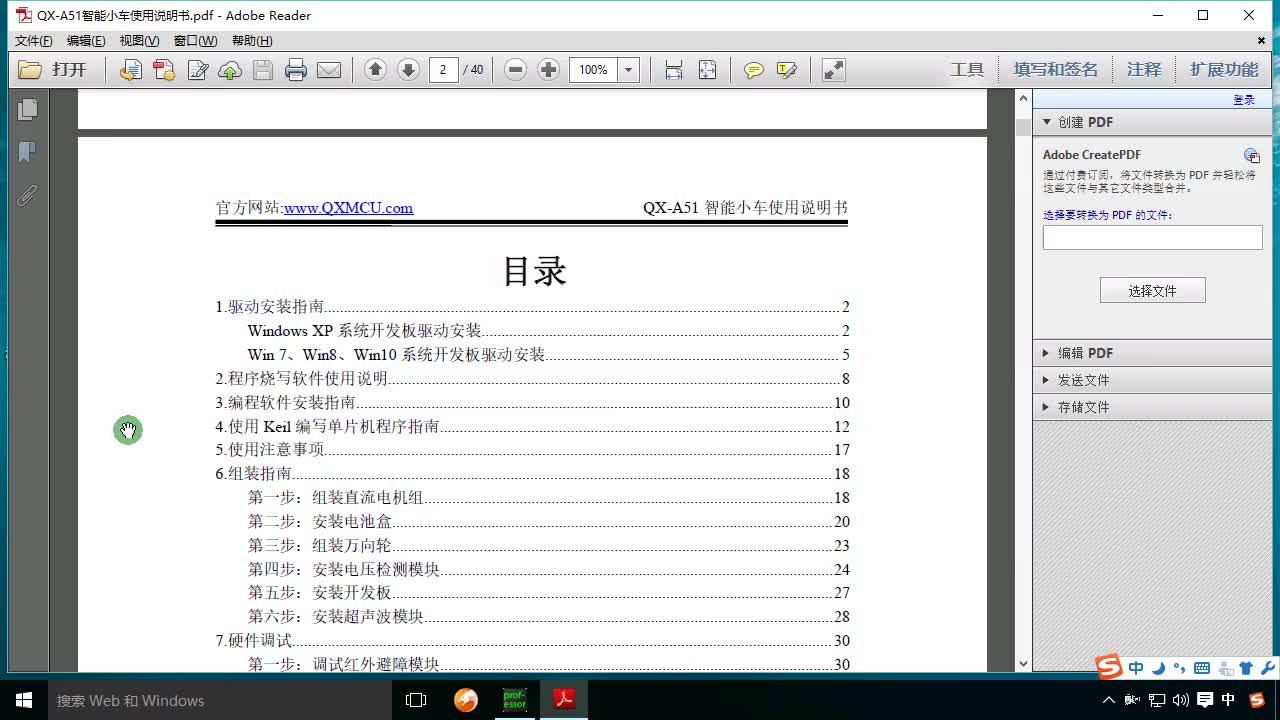This screenshot has height=720, width=1280.
Task: Close document with menu bar x
Action: tap(1261, 41)
